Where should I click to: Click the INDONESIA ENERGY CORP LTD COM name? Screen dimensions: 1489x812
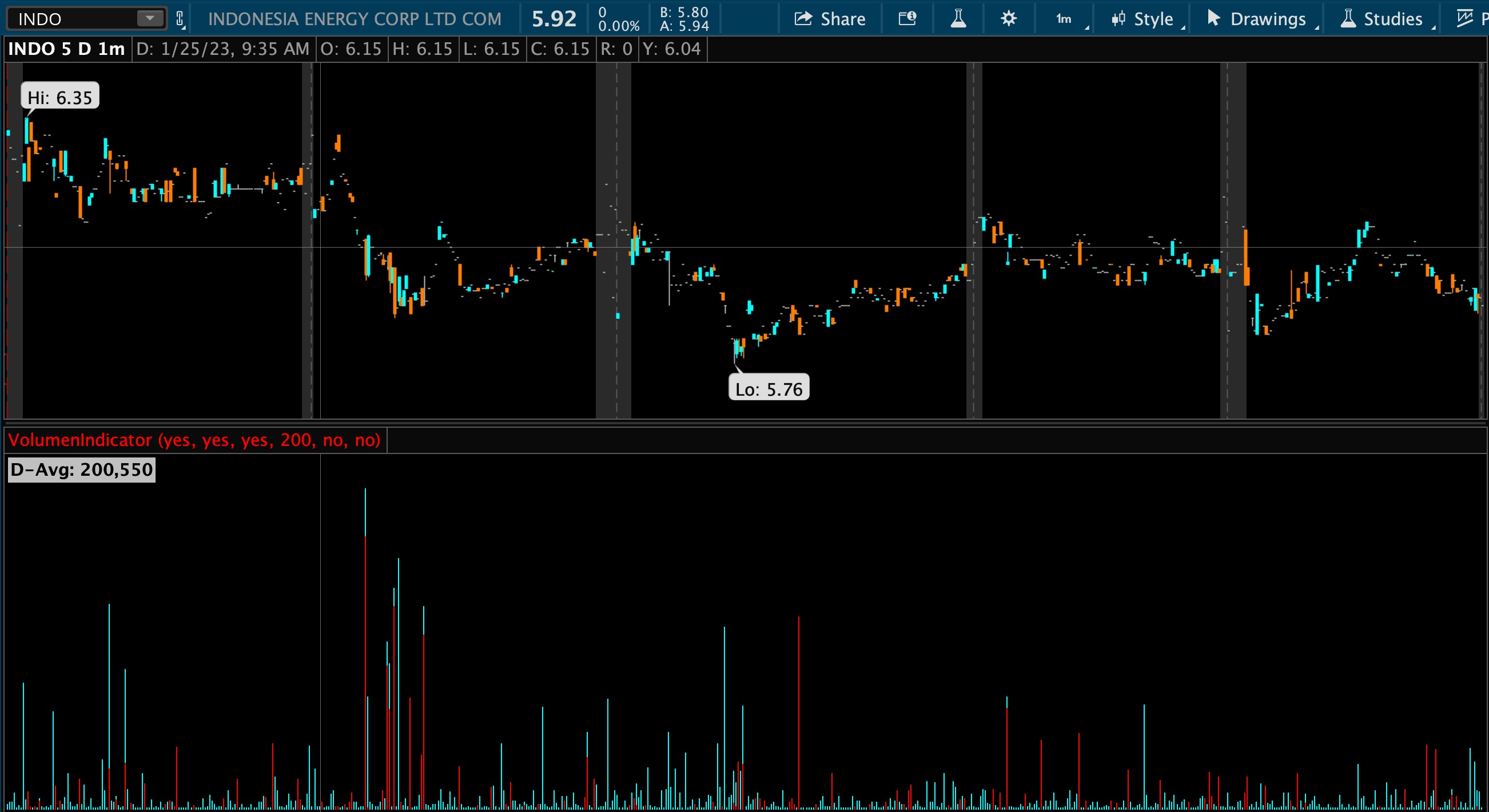click(x=355, y=19)
